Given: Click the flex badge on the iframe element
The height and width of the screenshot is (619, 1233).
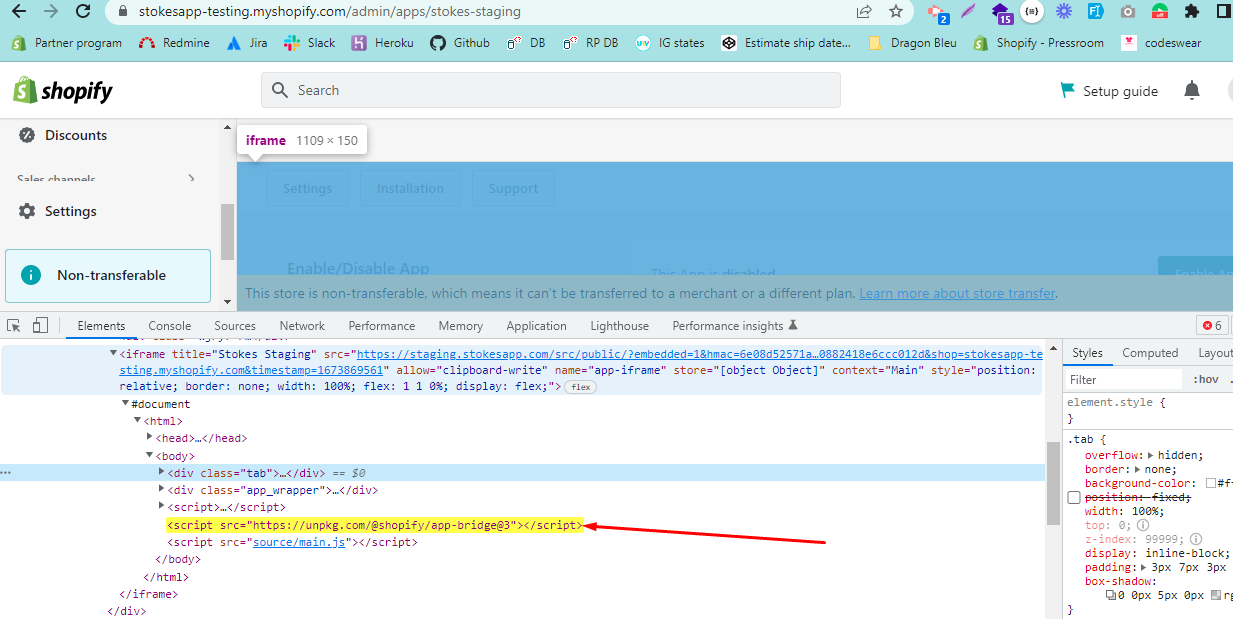Looking at the screenshot, I should (x=581, y=387).
